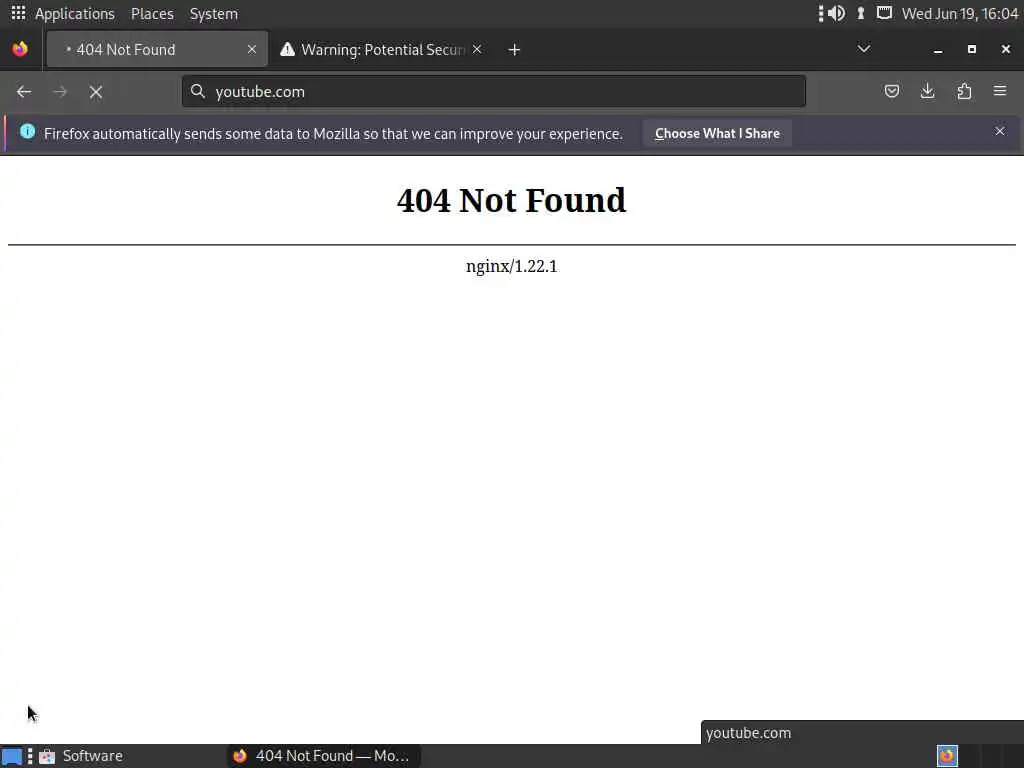Click the applications grid icon in top panel
The image size is (1024, 768).
point(18,13)
